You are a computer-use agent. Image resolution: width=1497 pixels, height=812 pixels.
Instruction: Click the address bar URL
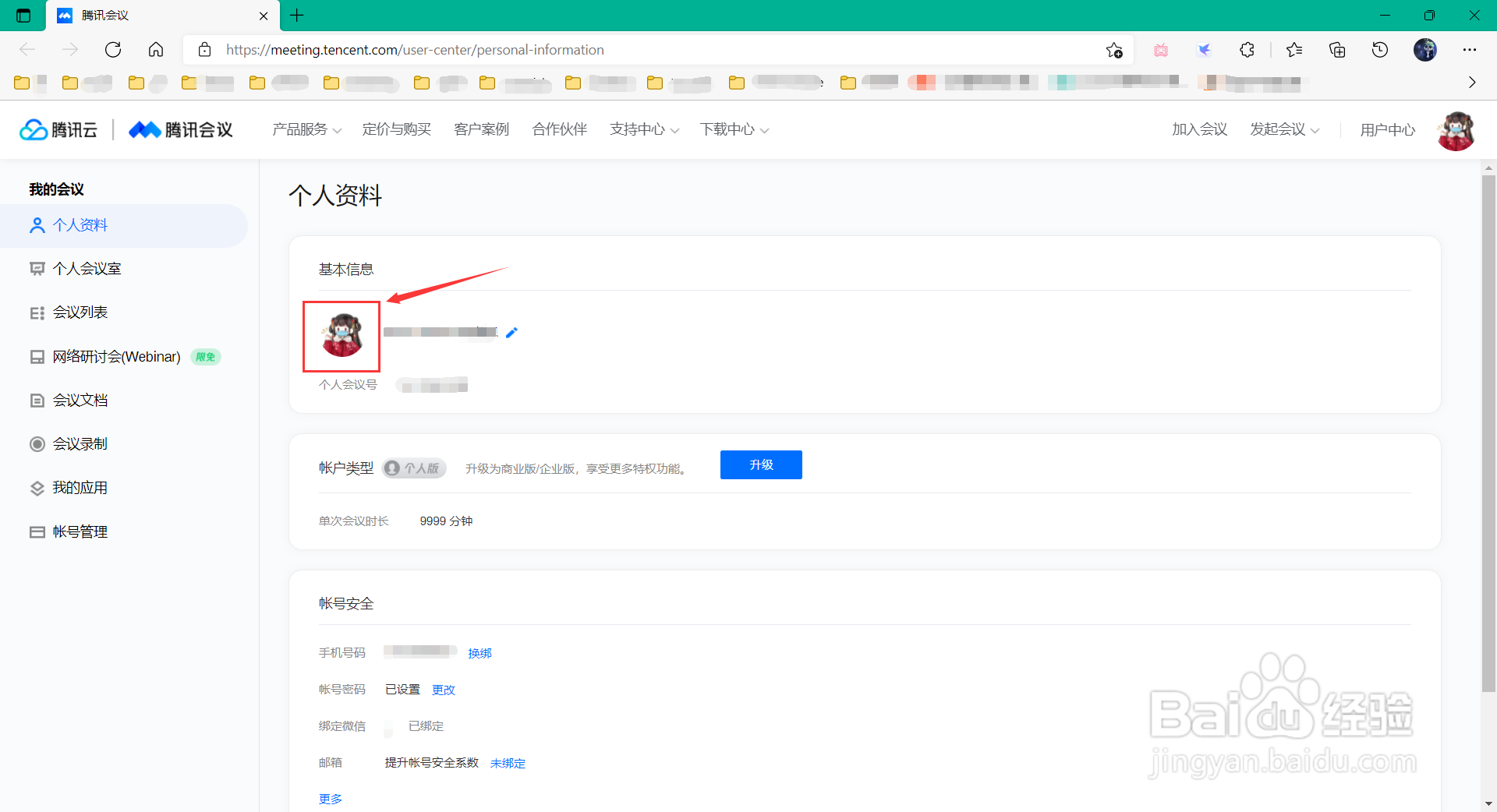pos(415,50)
